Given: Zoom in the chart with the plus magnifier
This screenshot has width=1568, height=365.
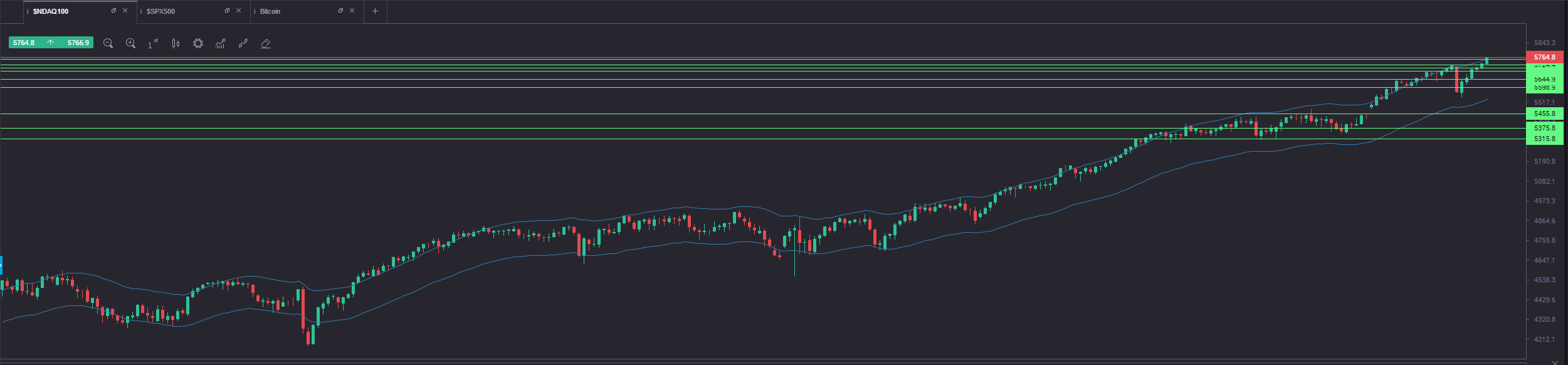Looking at the screenshot, I should (130, 43).
